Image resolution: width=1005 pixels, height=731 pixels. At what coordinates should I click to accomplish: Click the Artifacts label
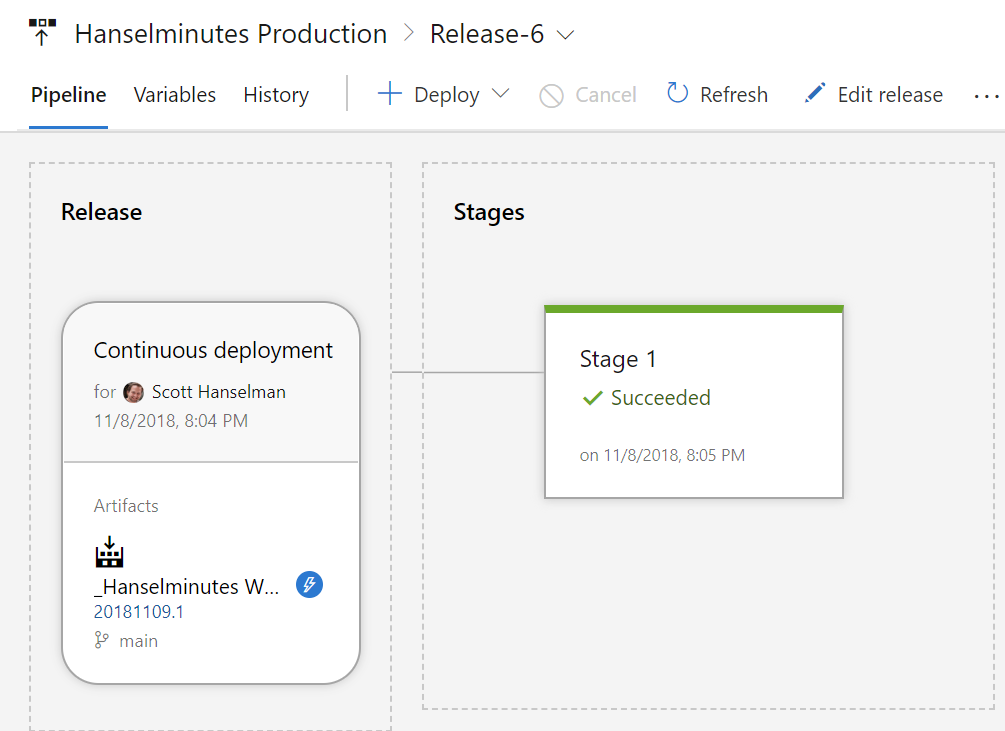point(126,505)
